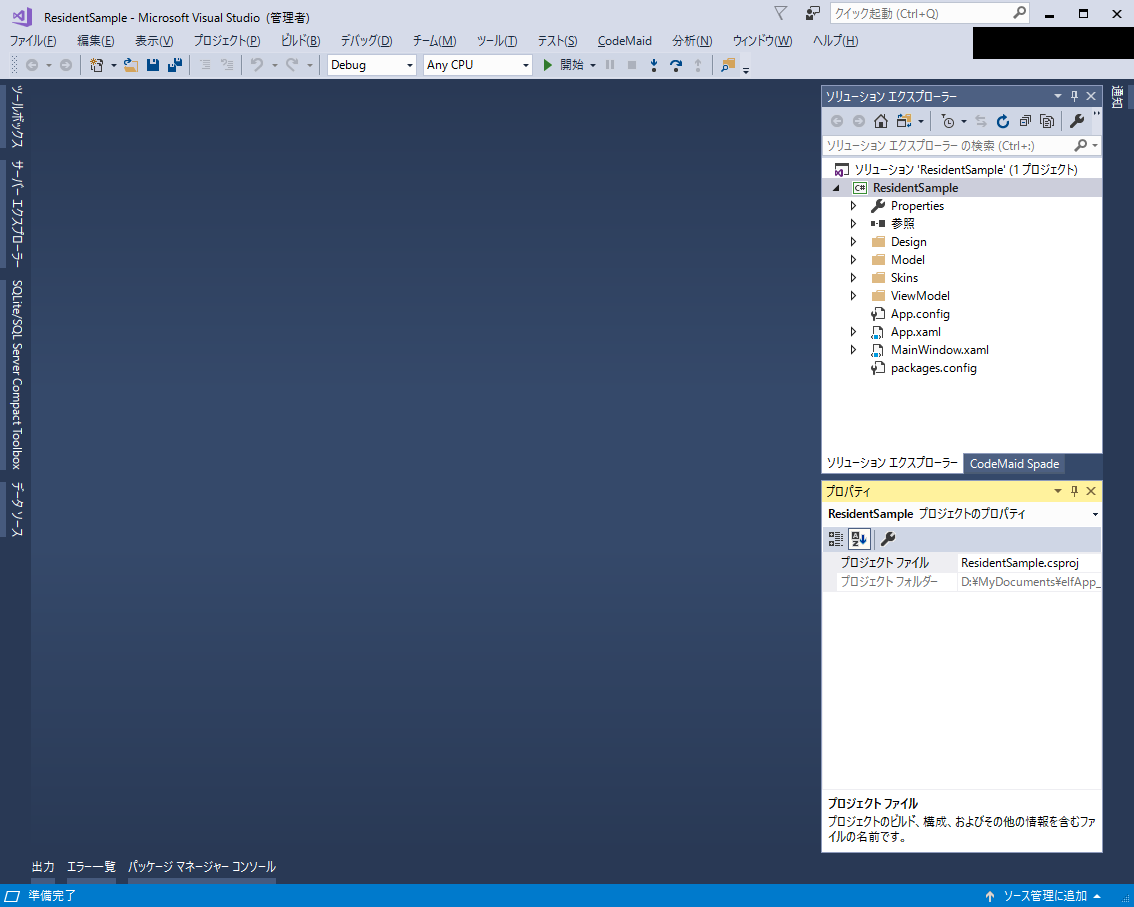1134x907 pixels.
Task: Open the エラー一覧 error list tab
Action: click(x=91, y=866)
